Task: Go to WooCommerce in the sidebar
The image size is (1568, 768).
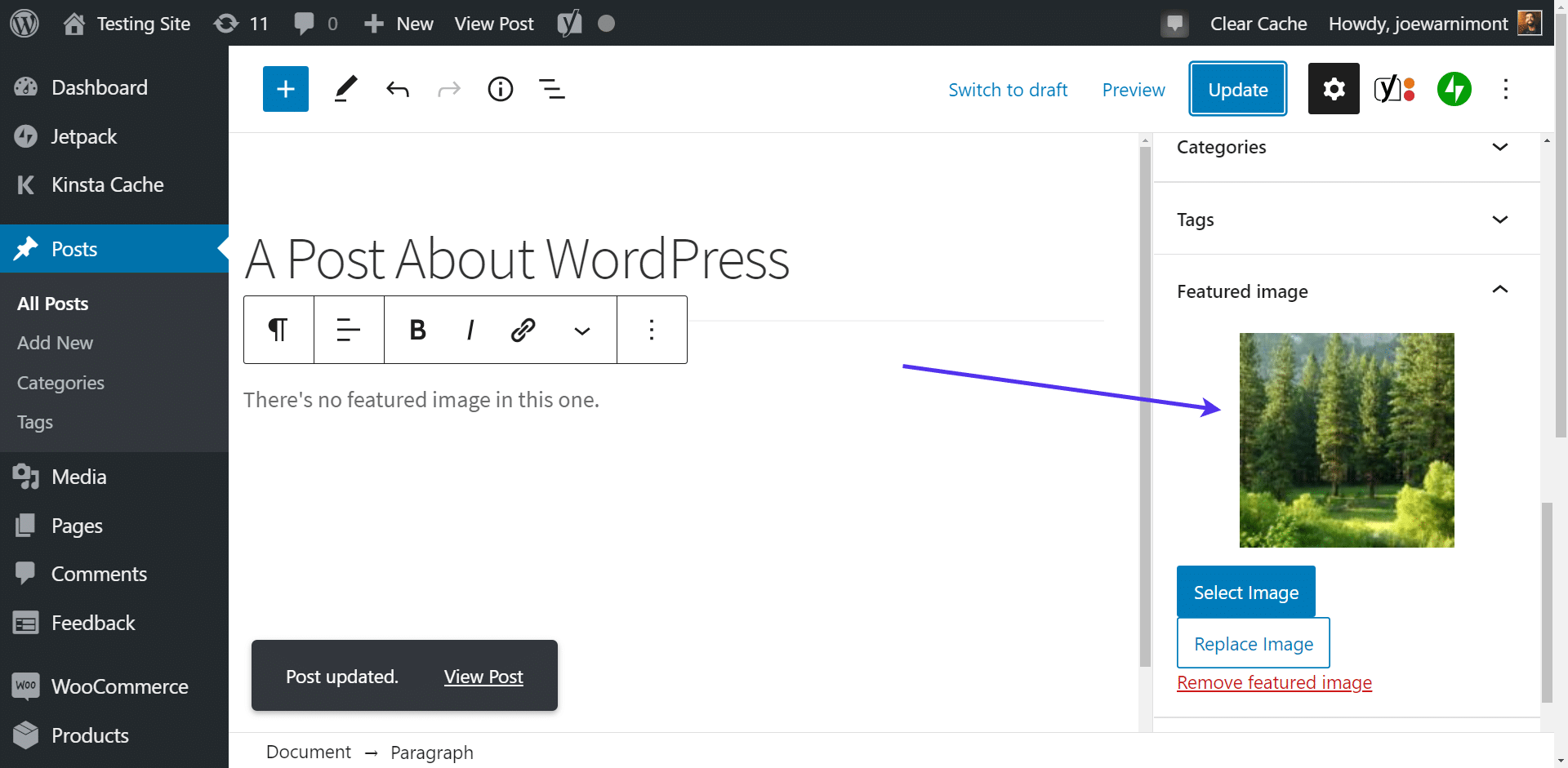Action: pos(119,686)
